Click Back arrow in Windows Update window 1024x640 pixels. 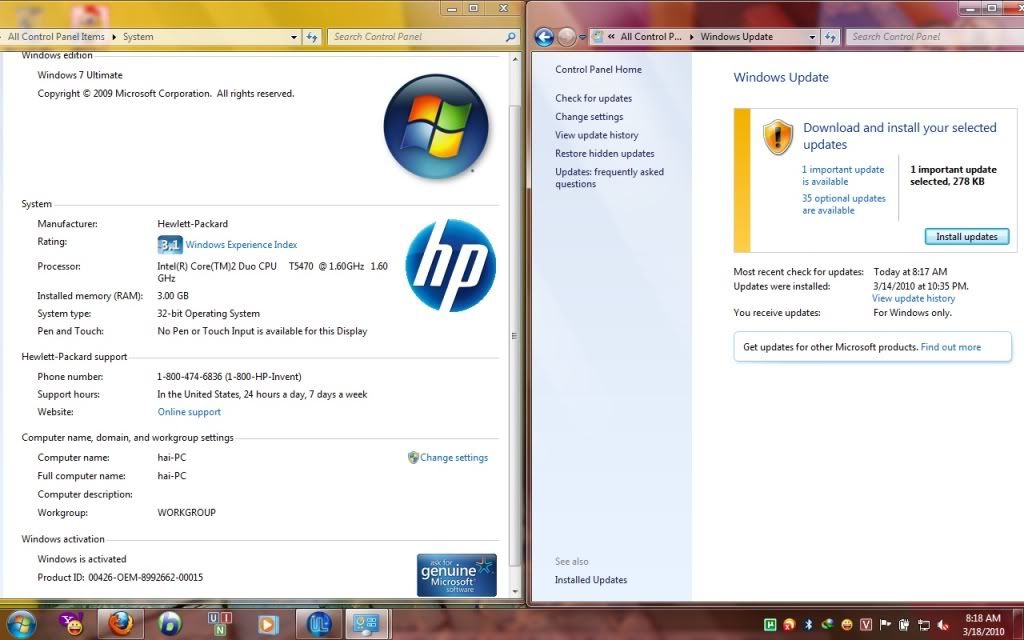click(544, 37)
